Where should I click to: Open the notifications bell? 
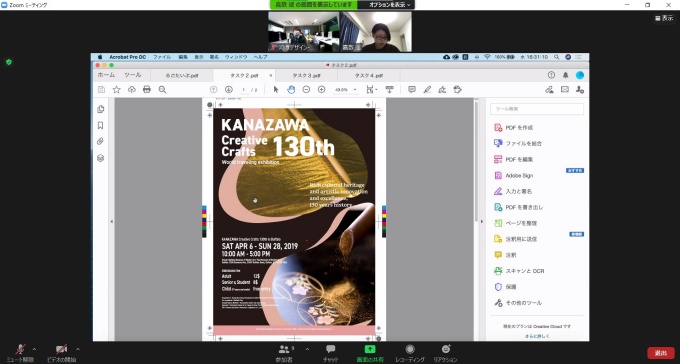566,75
